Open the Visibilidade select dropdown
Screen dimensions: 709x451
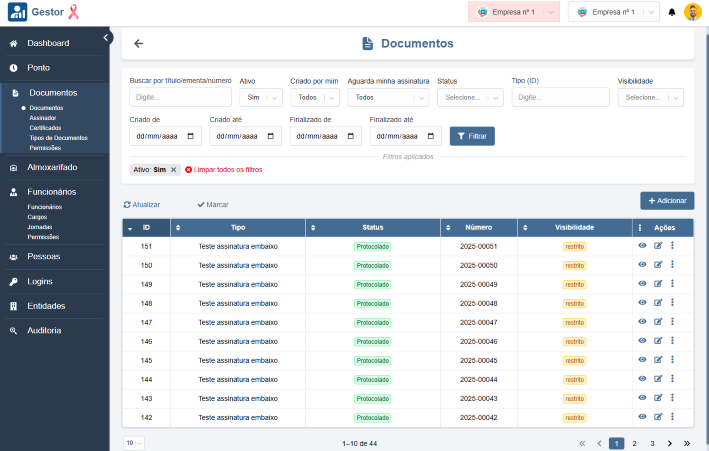(650, 97)
